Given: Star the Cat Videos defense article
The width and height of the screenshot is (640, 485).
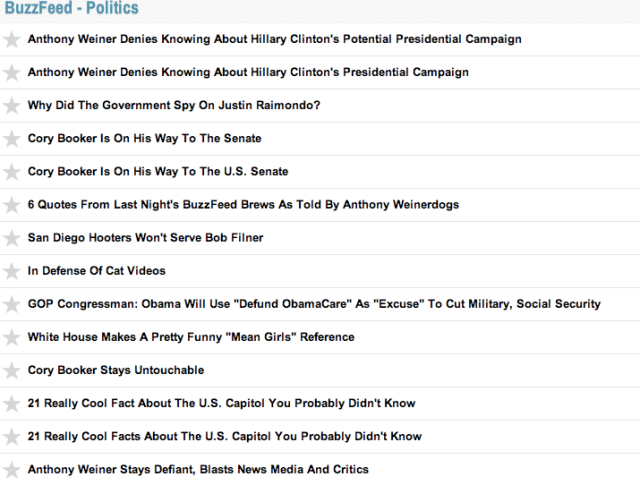Looking at the screenshot, I should [x=12, y=271].
